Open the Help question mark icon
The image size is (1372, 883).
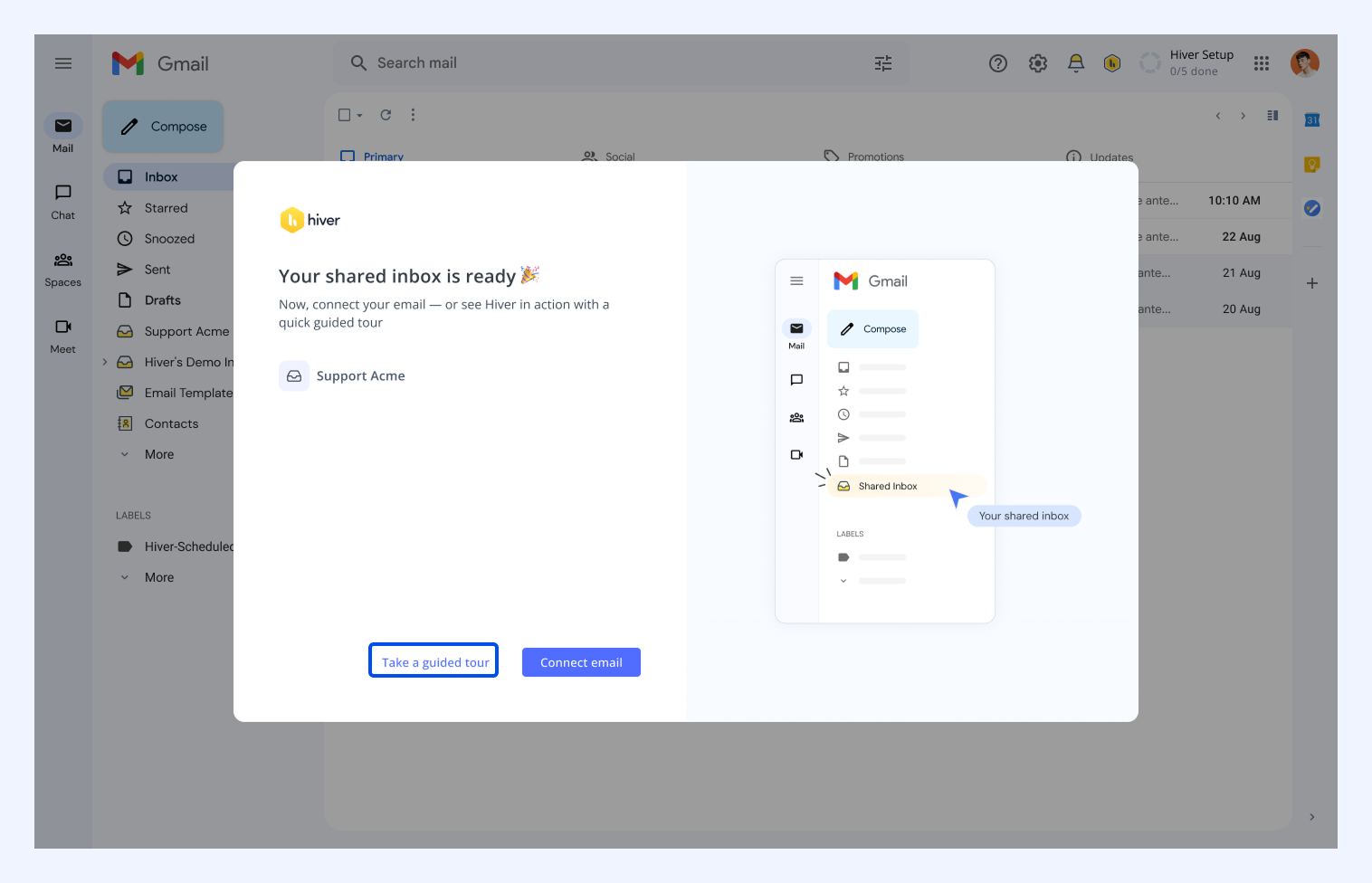(x=998, y=63)
